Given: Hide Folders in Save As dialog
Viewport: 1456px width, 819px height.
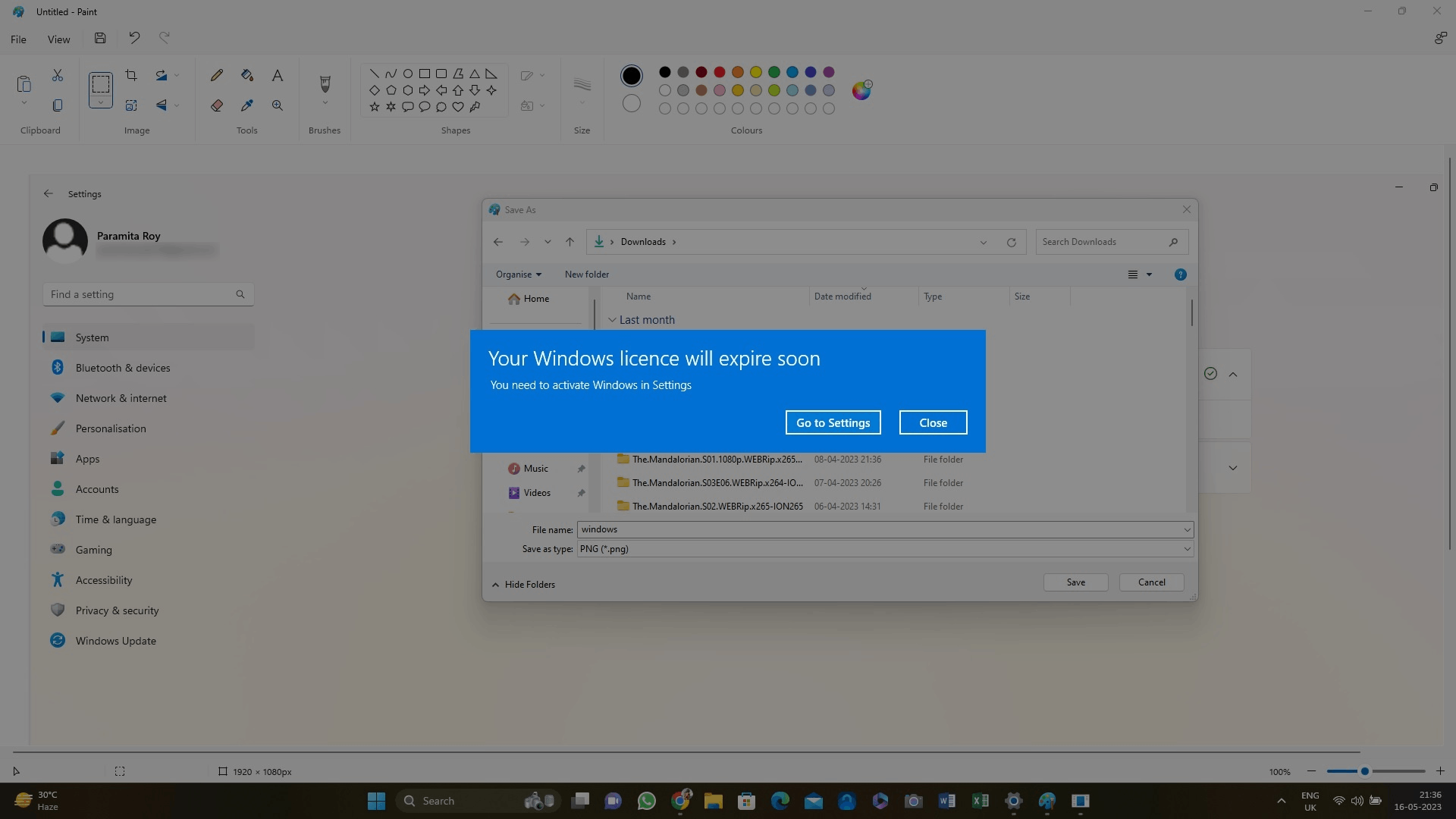Looking at the screenshot, I should click(523, 585).
